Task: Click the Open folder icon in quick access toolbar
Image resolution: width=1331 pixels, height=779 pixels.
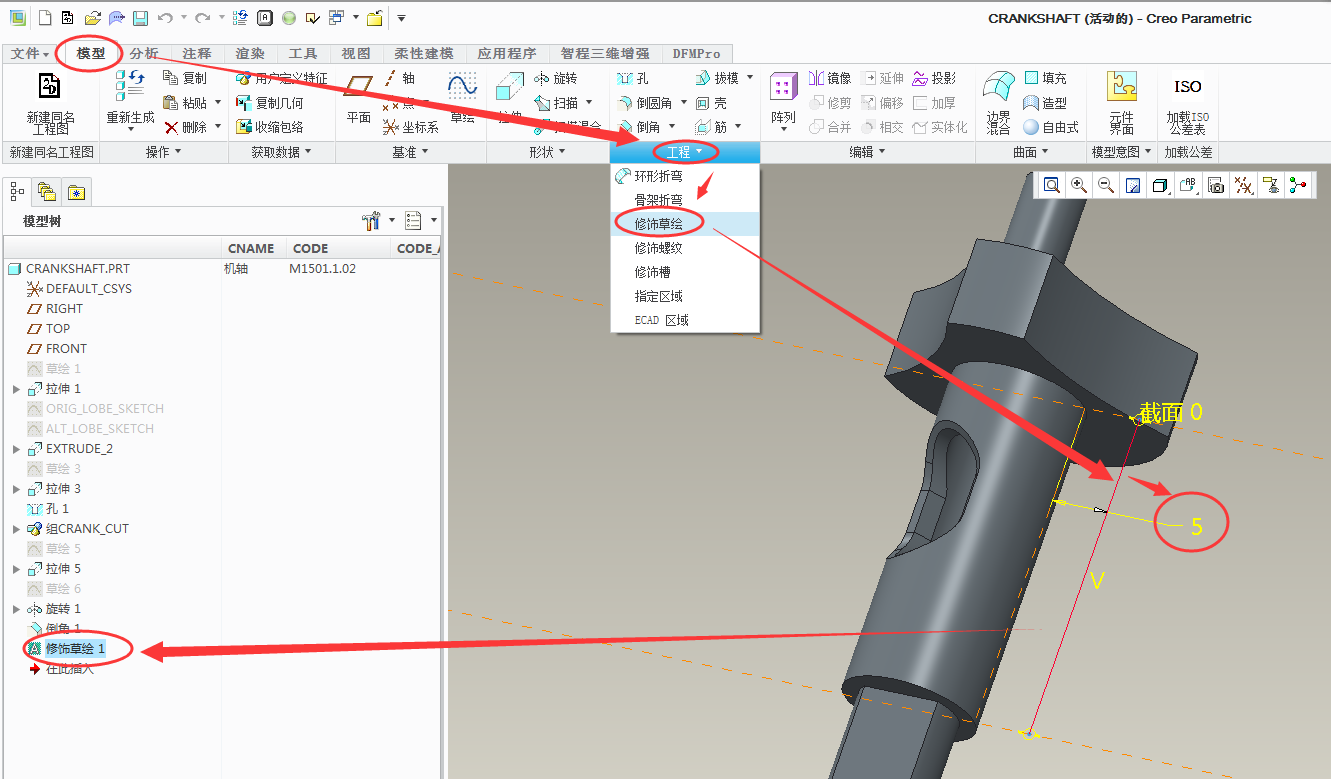Action: 93,18
